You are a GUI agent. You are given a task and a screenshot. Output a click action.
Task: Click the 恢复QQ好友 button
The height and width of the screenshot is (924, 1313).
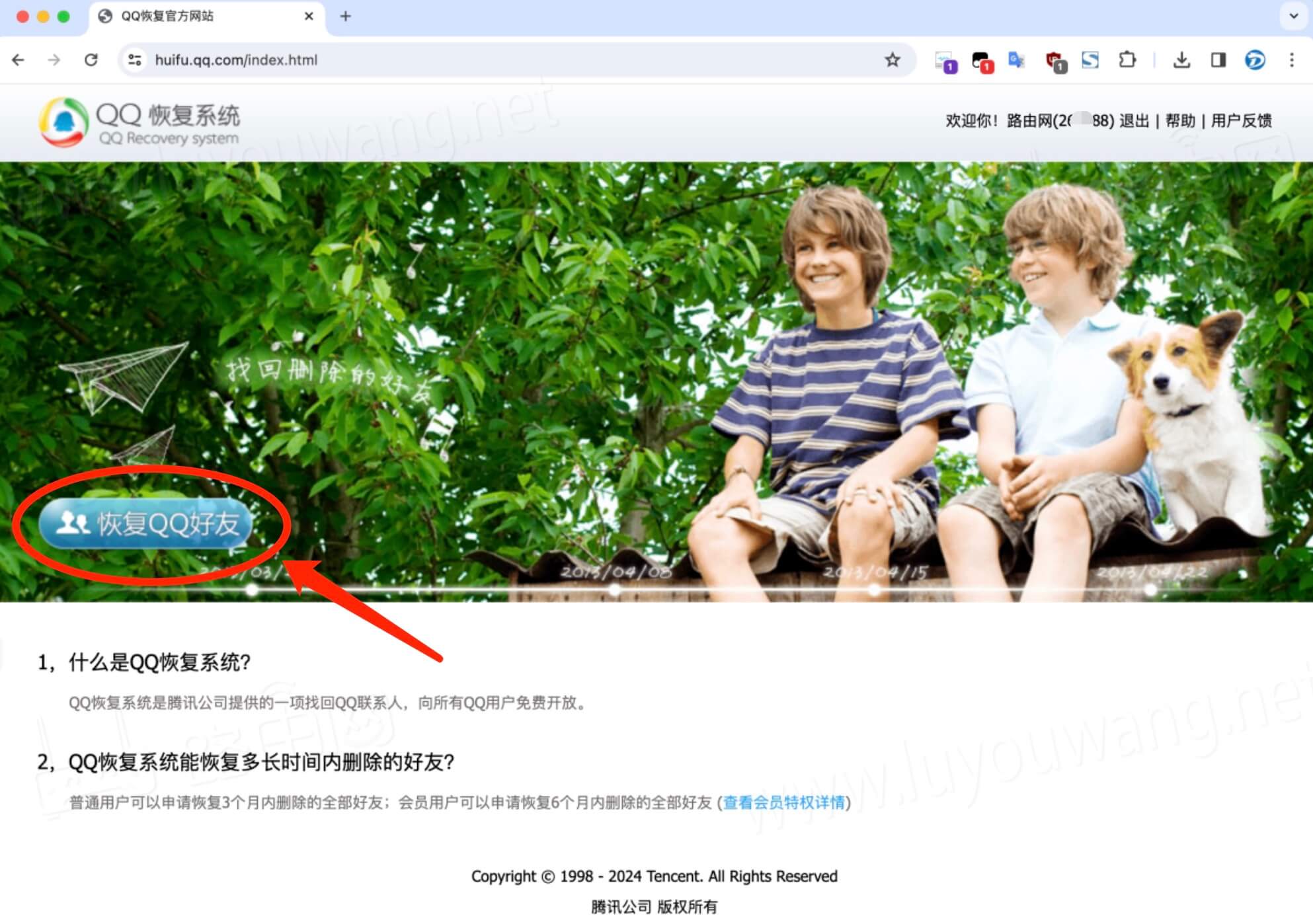[147, 524]
